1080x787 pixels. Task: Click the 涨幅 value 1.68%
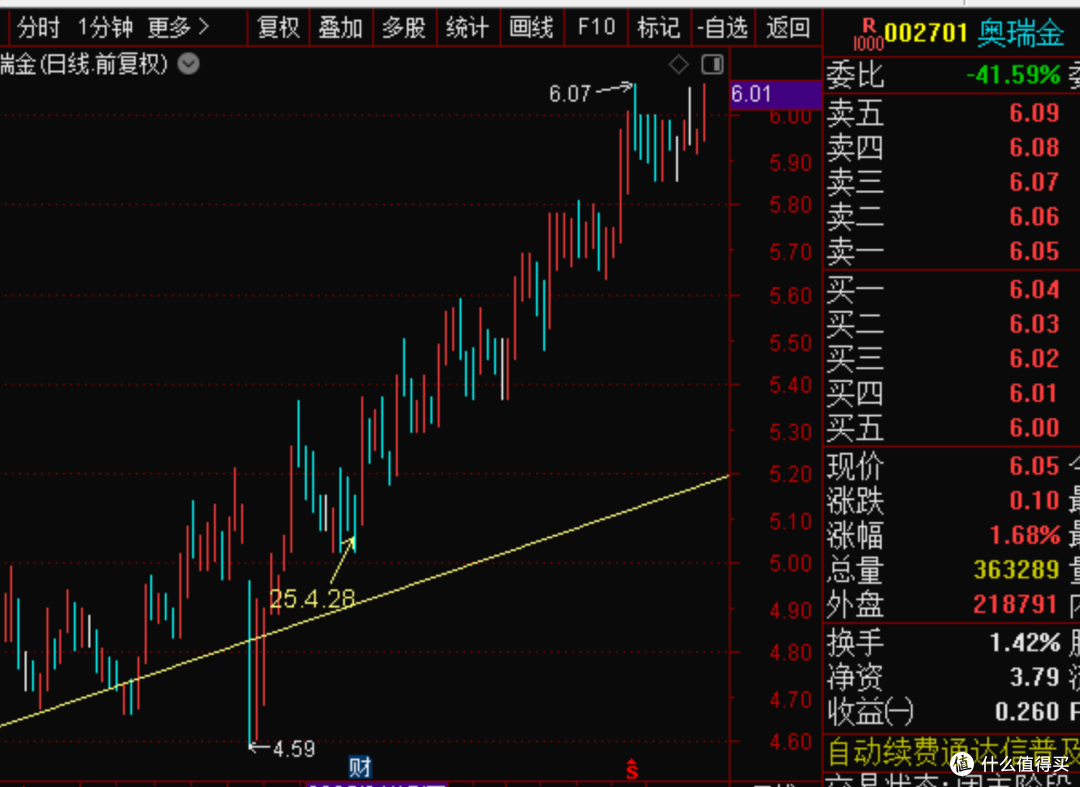tap(1025, 535)
